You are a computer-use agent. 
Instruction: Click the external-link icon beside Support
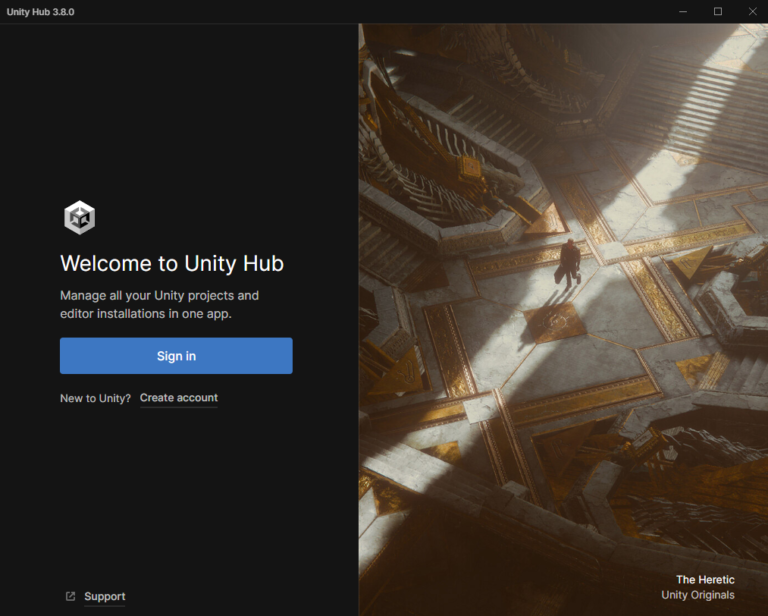pos(70,597)
